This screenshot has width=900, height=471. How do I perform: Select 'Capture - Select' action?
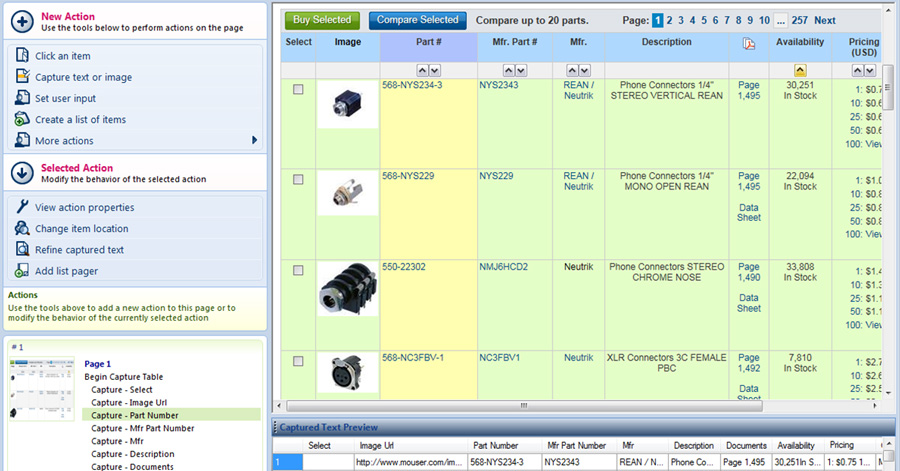[122, 390]
